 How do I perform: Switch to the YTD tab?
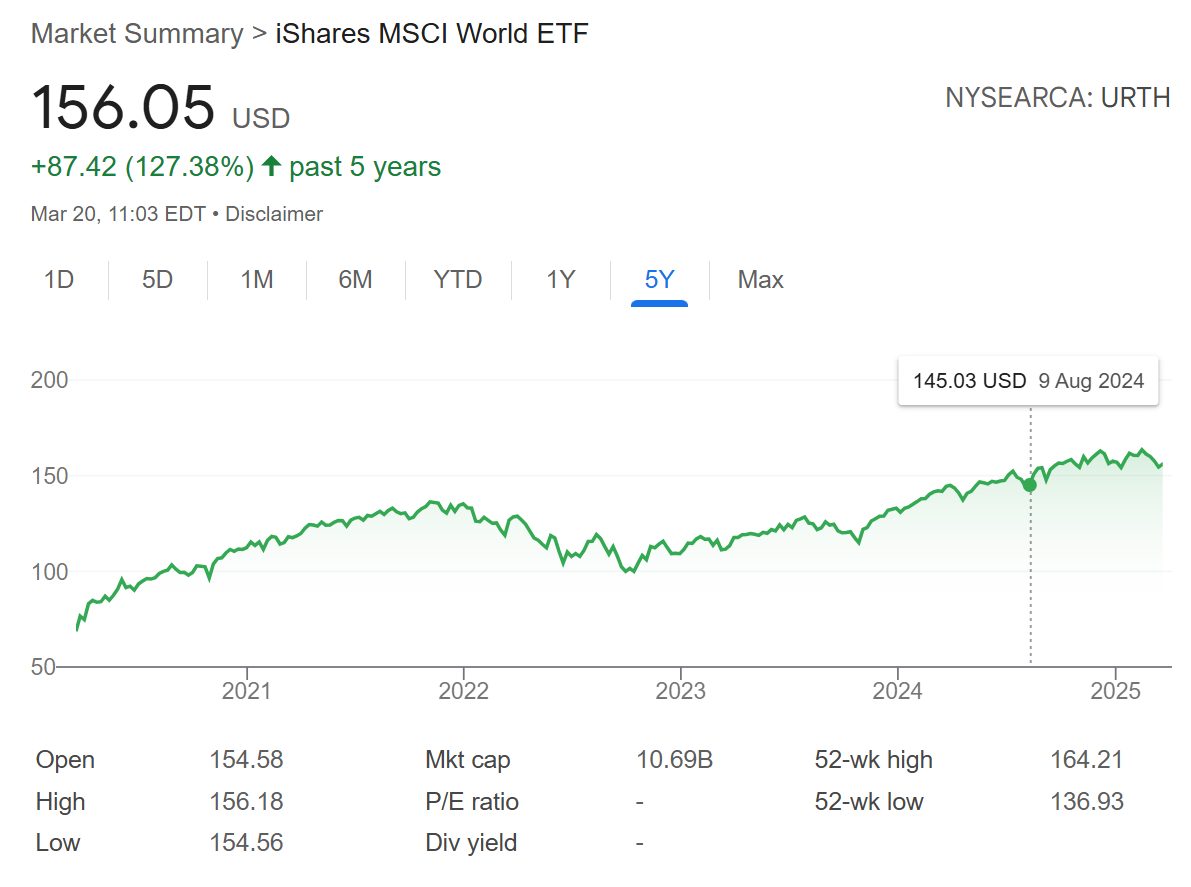(x=458, y=280)
